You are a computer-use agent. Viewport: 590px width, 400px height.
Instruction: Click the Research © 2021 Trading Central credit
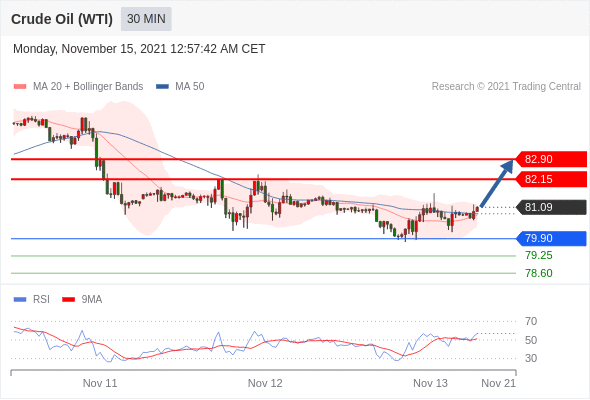coord(506,87)
